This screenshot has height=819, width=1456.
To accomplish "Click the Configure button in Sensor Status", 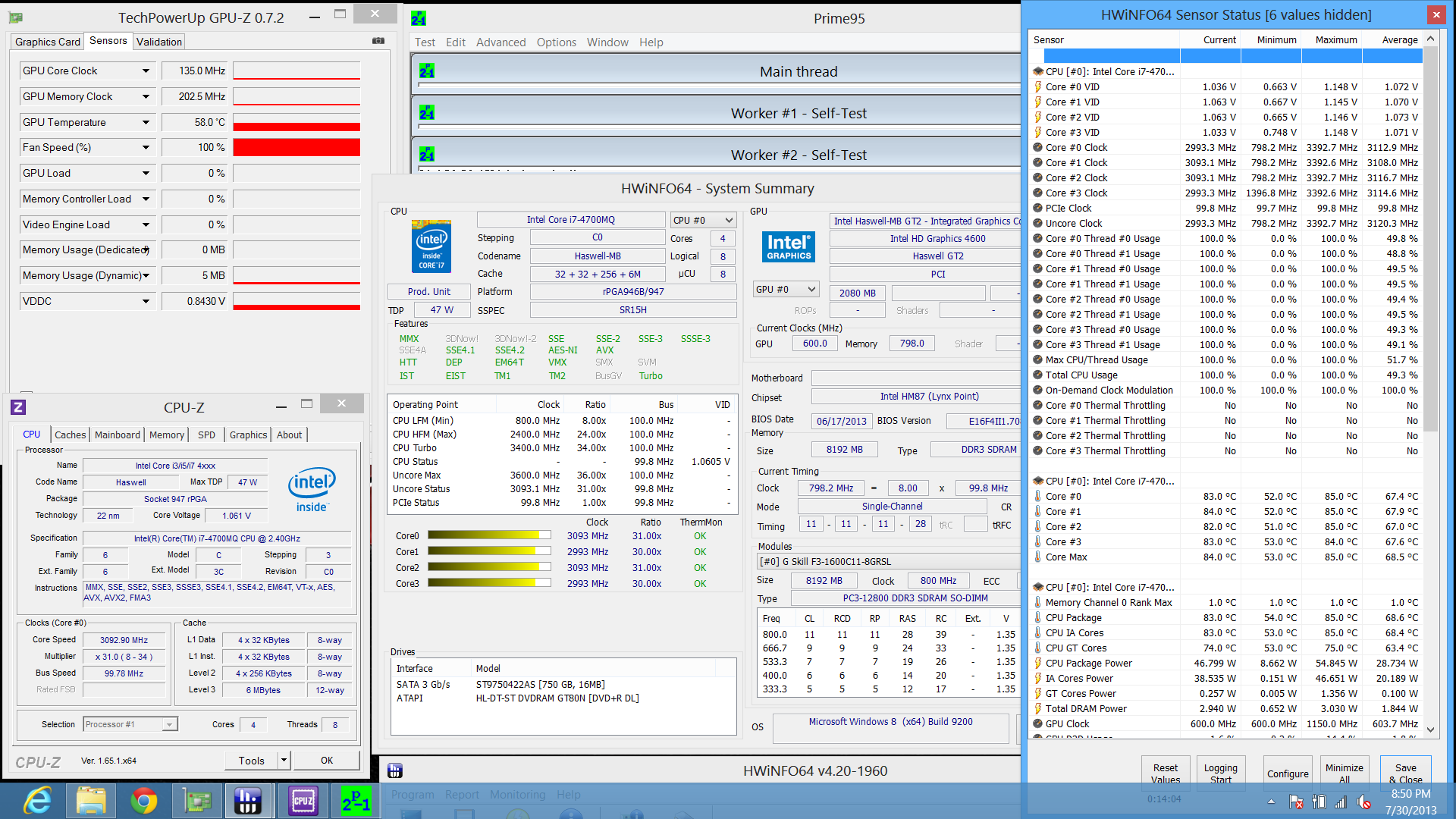I will pyautogui.click(x=1288, y=773).
